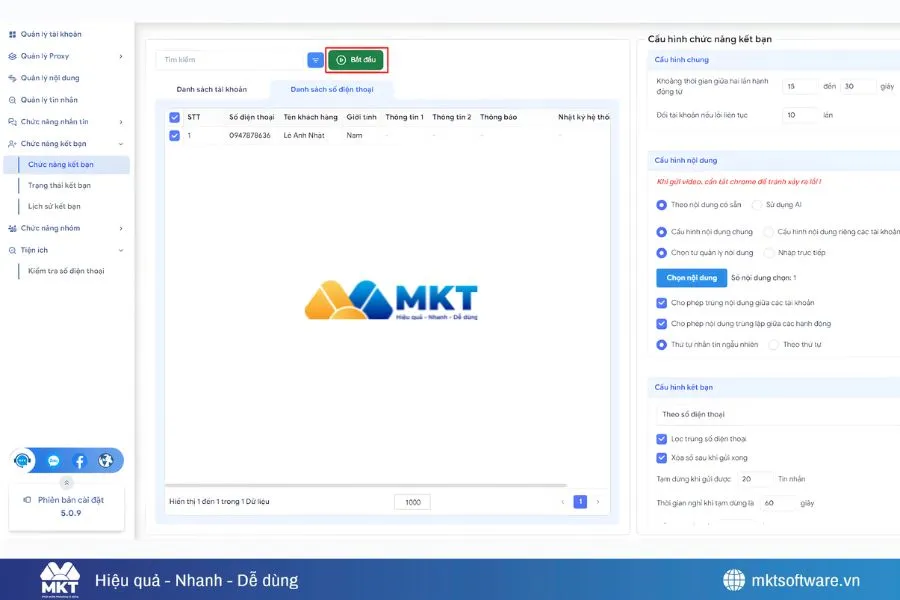Enable Lọc trùng số điện thoại checkbox

(x=661, y=436)
